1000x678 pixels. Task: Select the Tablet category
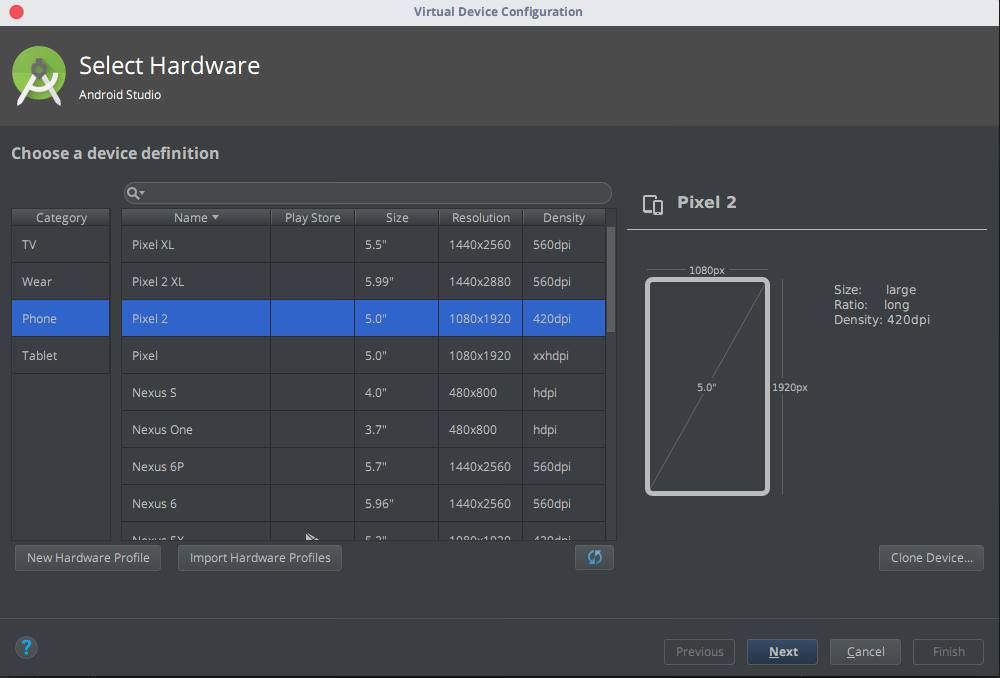coord(61,355)
